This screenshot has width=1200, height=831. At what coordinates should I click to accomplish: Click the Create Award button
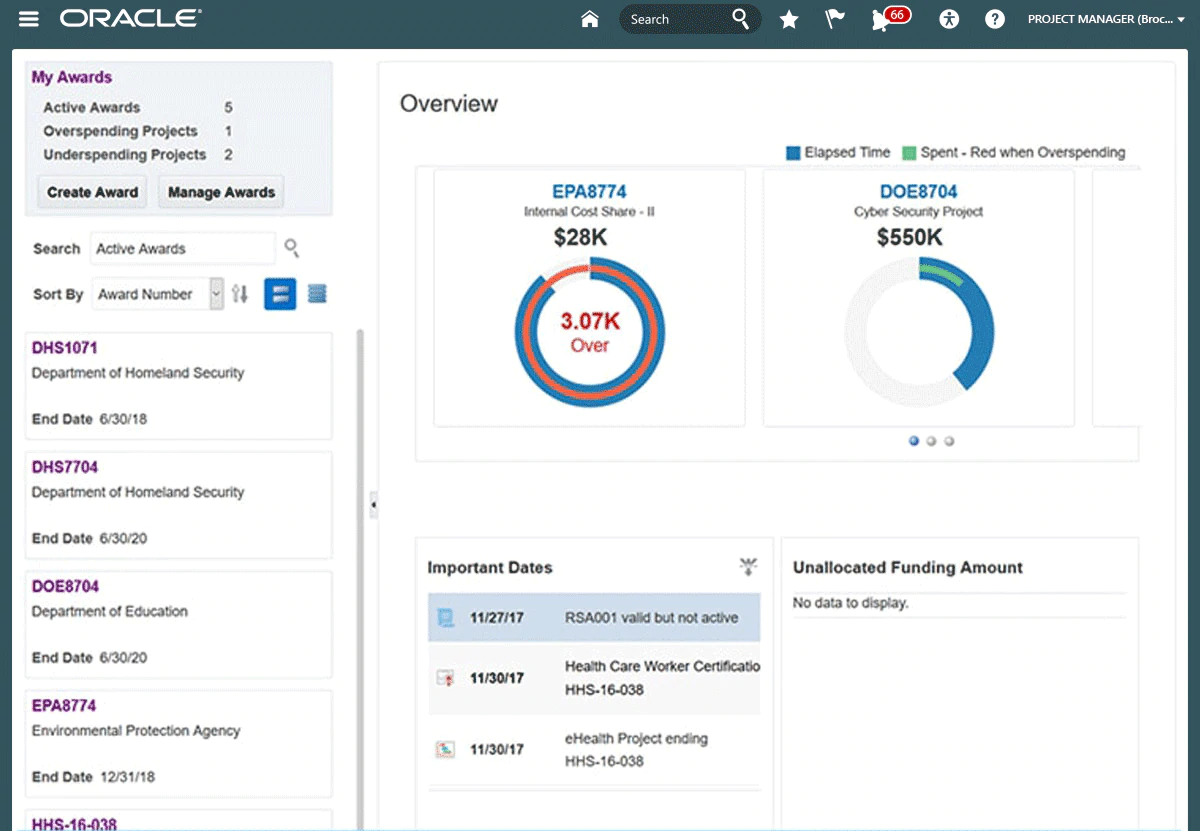[x=93, y=192]
